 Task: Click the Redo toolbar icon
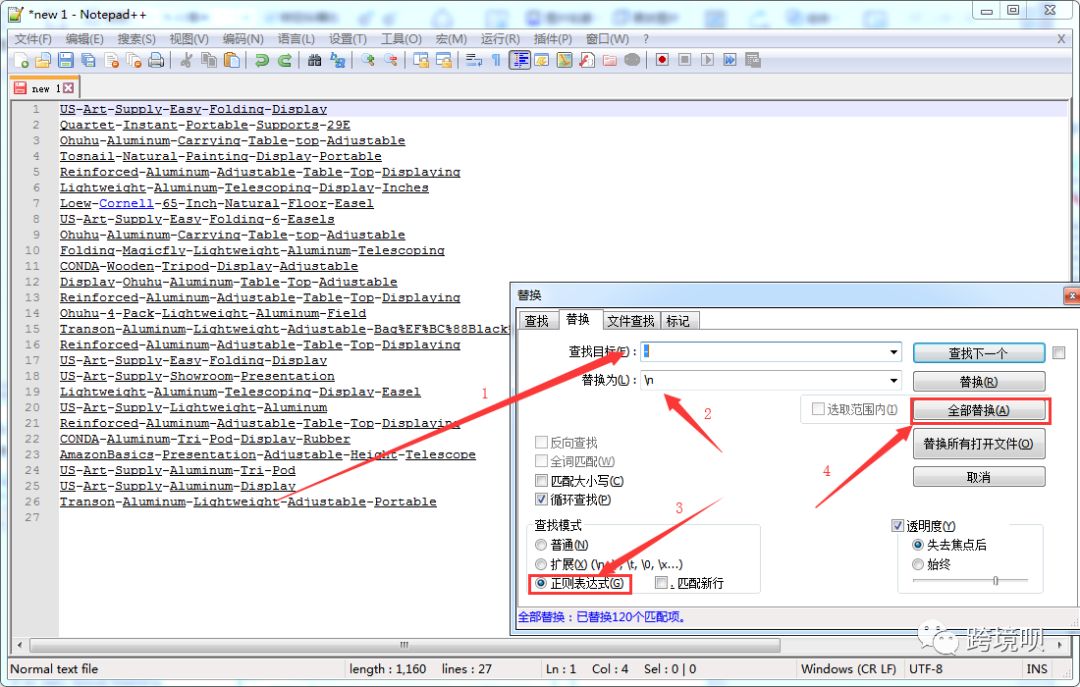point(284,61)
